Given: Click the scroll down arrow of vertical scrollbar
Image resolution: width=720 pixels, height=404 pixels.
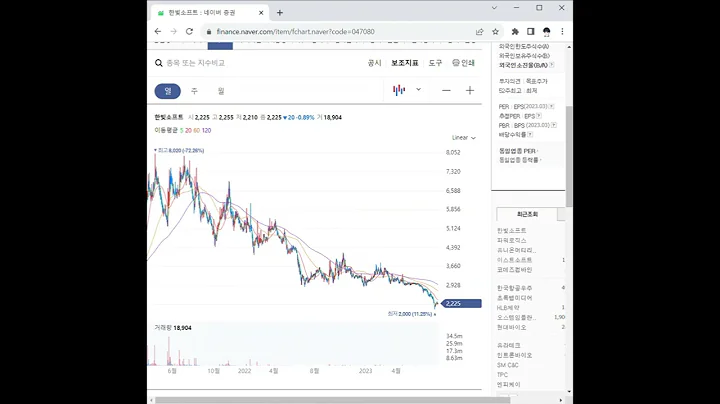Looking at the screenshot, I should pyautogui.click(x=569, y=392).
